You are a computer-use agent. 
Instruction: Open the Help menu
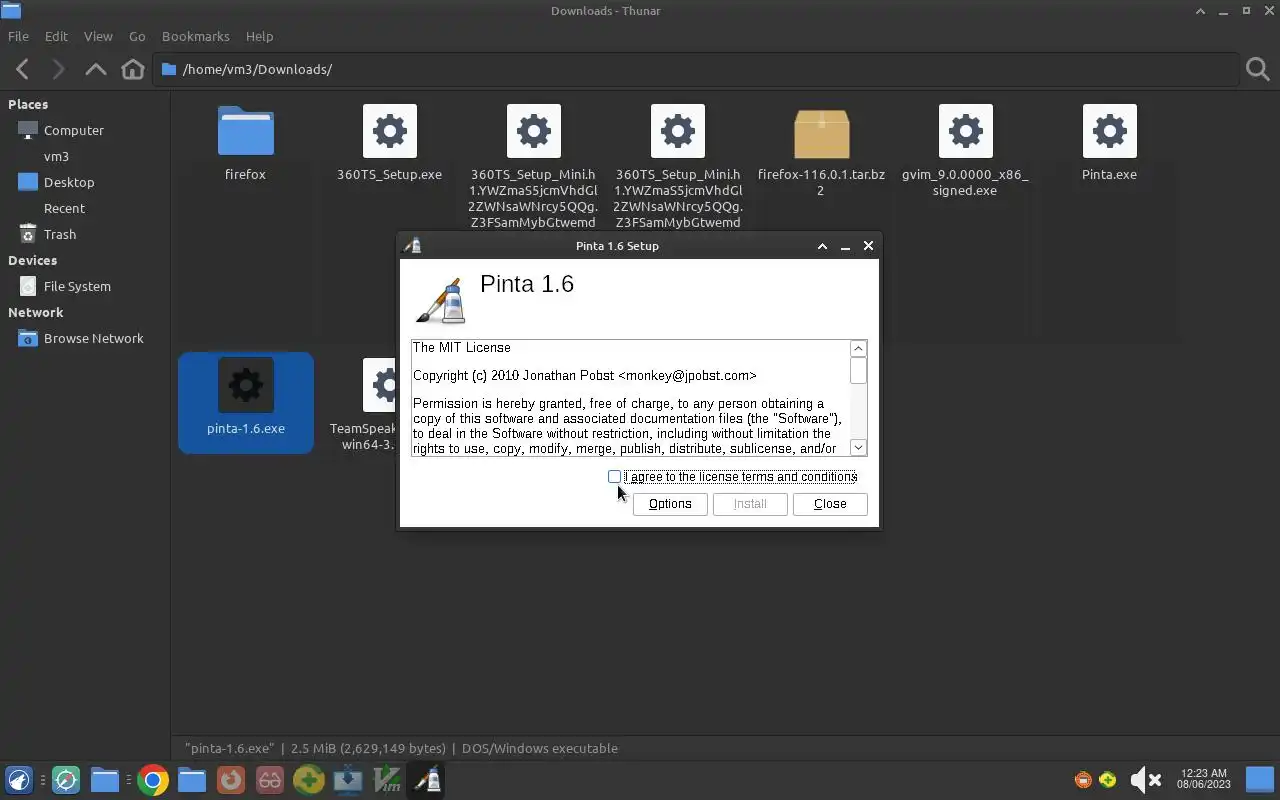[259, 36]
